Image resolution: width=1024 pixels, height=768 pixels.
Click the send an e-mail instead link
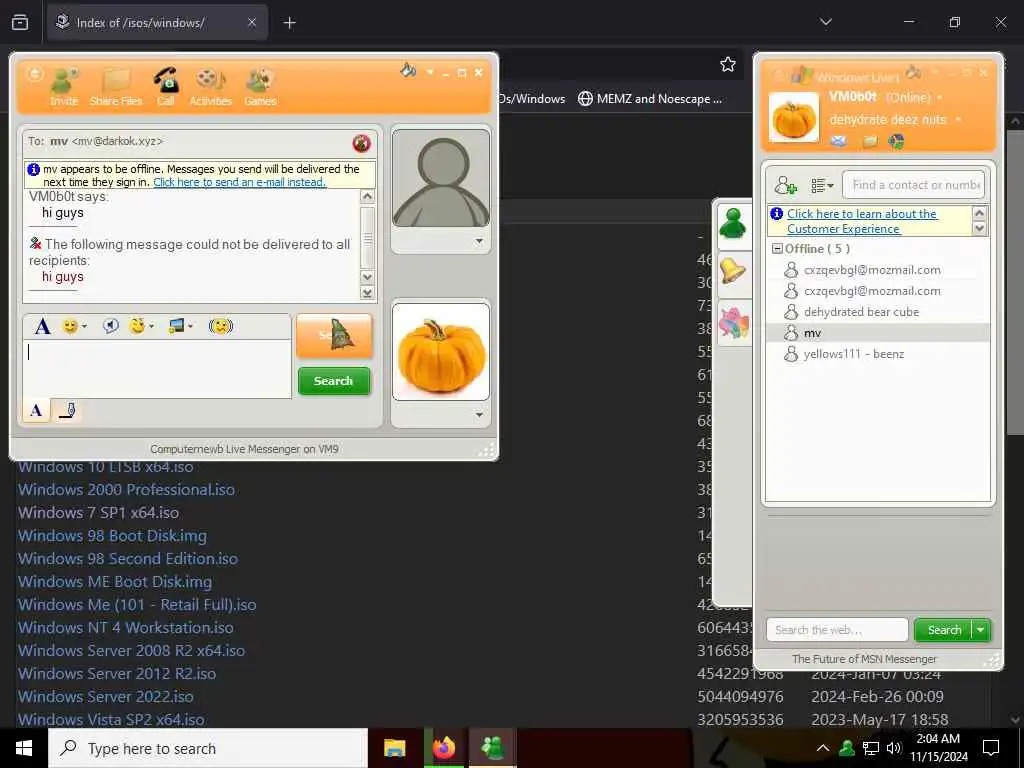pyautogui.click(x=239, y=182)
